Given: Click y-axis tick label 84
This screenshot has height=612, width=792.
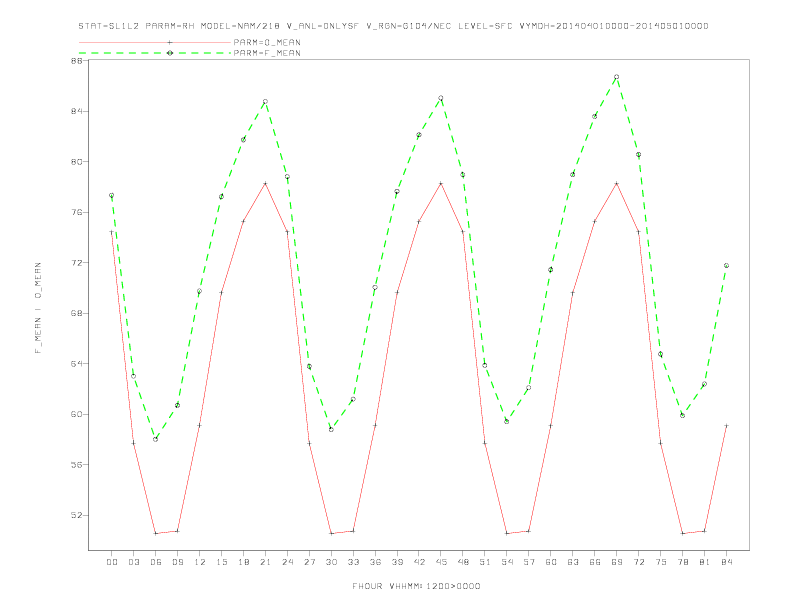Looking at the screenshot, I should [x=77, y=111].
